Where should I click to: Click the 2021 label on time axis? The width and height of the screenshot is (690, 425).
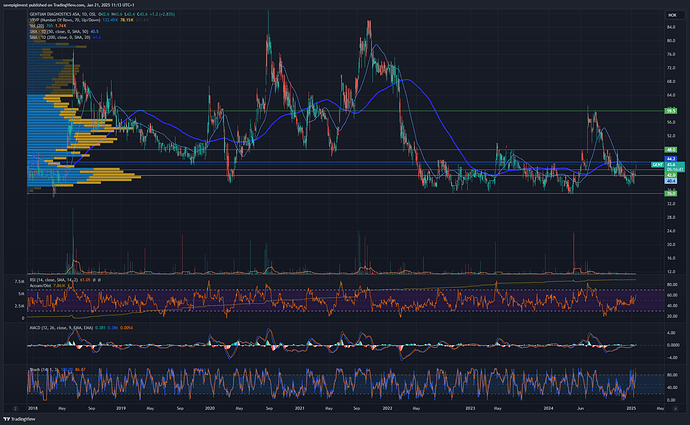(x=299, y=408)
